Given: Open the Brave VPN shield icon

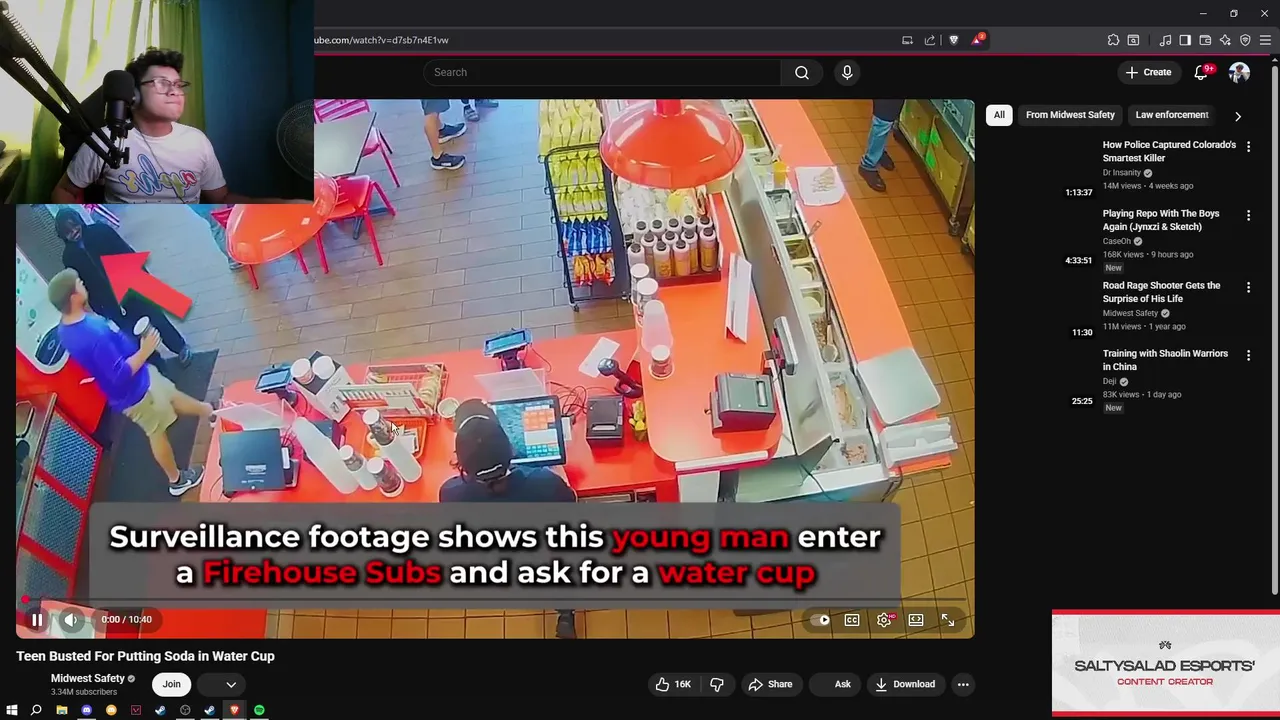Looking at the screenshot, I should (1245, 40).
